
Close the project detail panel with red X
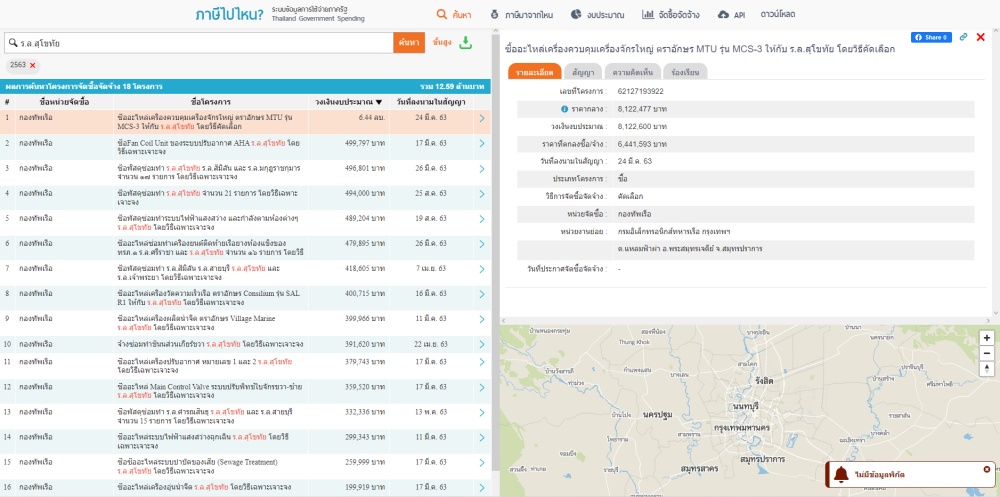tap(980, 37)
